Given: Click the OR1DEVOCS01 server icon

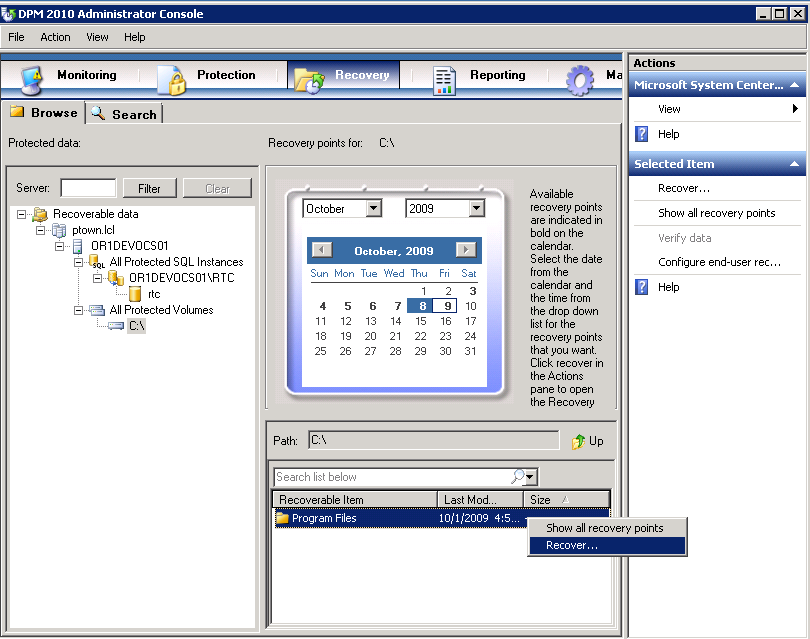Looking at the screenshot, I should point(78,246).
